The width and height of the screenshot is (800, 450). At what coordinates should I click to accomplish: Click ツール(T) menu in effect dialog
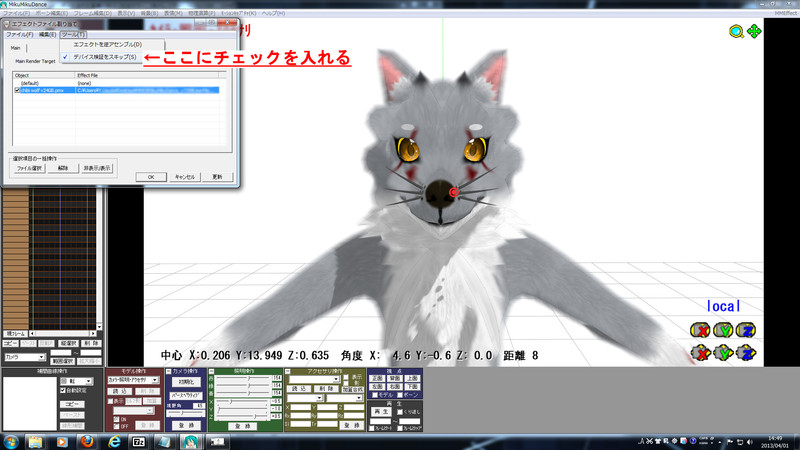click(73, 35)
